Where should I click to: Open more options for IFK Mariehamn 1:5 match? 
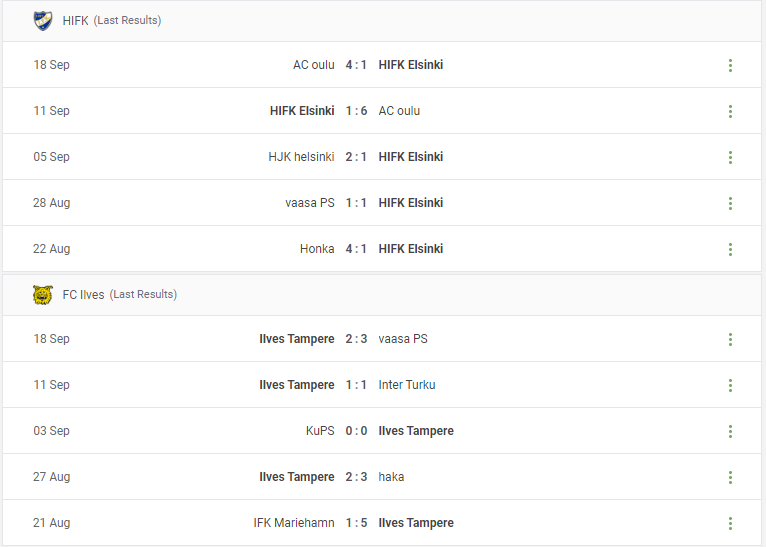pyautogui.click(x=730, y=523)
